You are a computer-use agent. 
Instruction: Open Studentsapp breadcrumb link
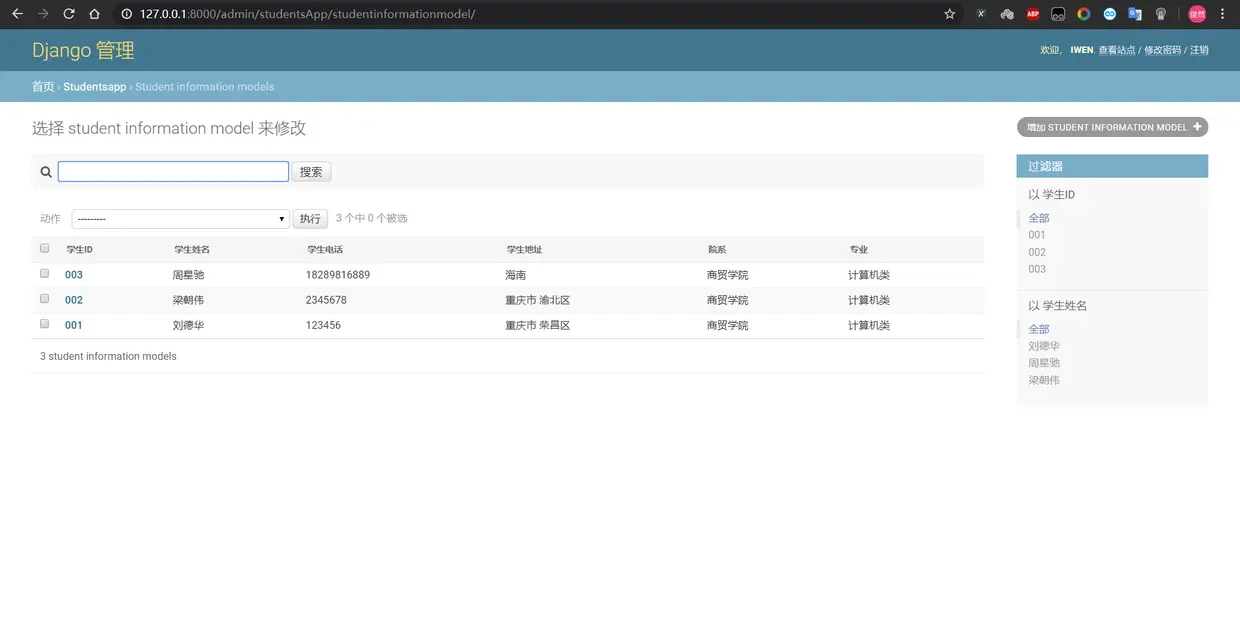(95, 87)
